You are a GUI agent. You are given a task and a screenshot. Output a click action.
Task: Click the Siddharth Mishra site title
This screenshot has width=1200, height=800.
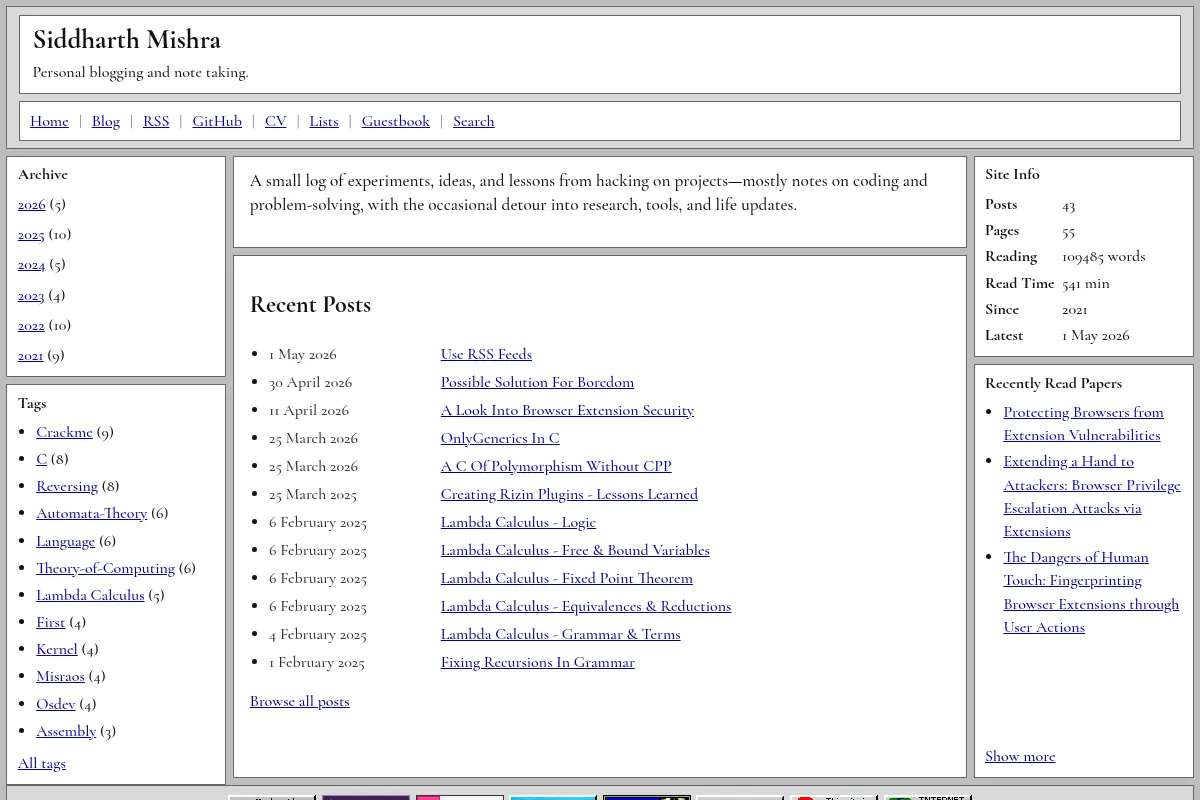[127, 39]
